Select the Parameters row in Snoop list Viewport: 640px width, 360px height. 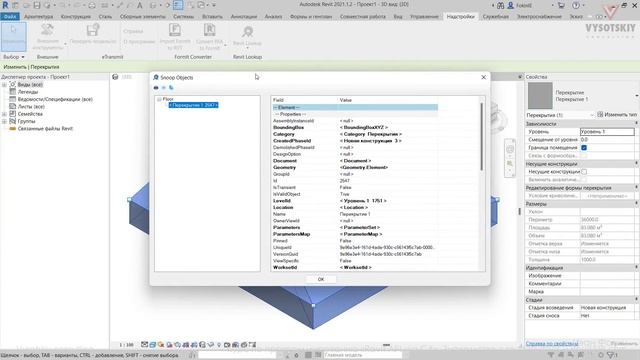pyautogui.click(x=355, y=227)
